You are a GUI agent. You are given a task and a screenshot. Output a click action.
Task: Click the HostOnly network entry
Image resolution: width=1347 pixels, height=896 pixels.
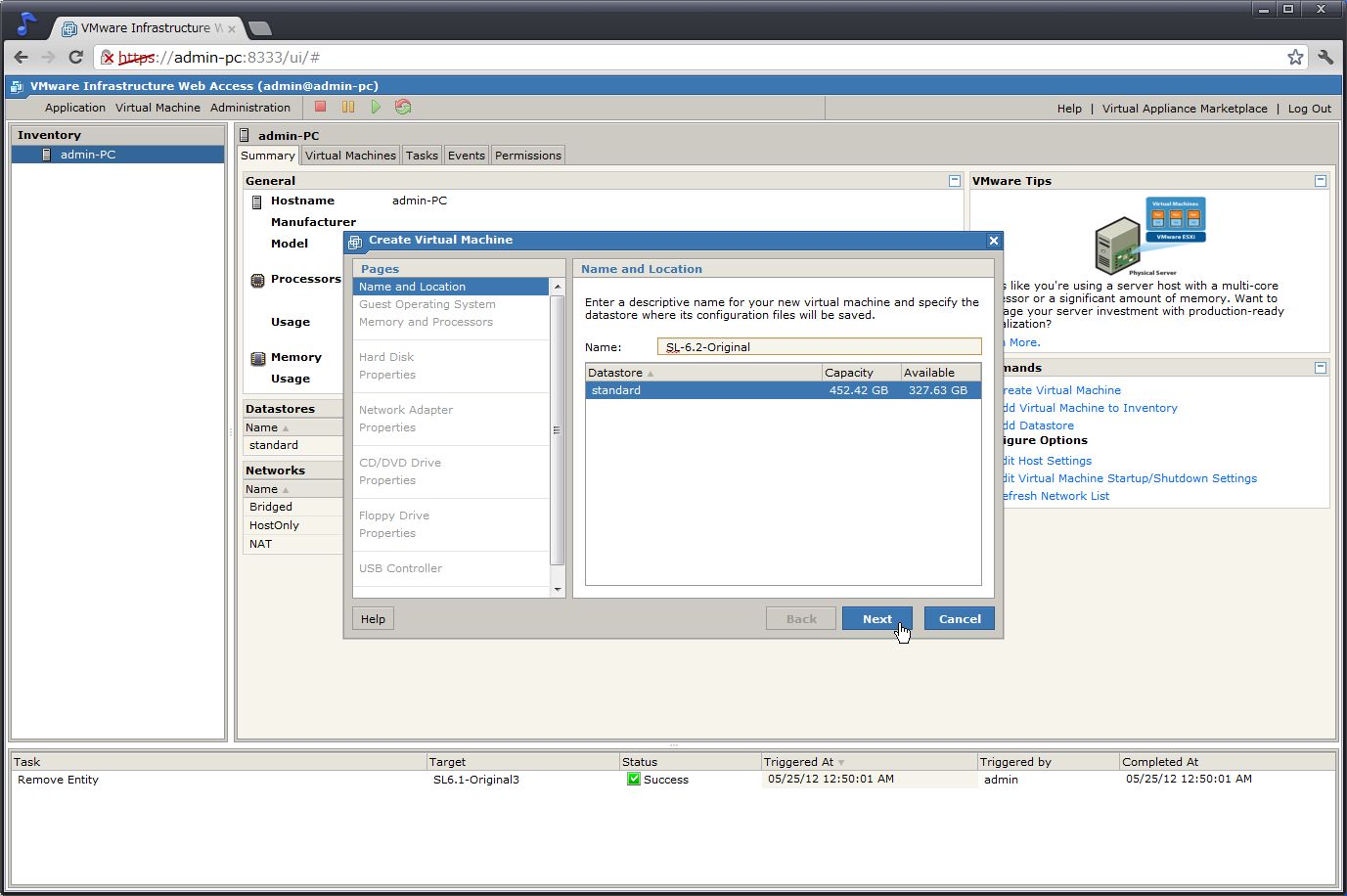tap(274, 525)
